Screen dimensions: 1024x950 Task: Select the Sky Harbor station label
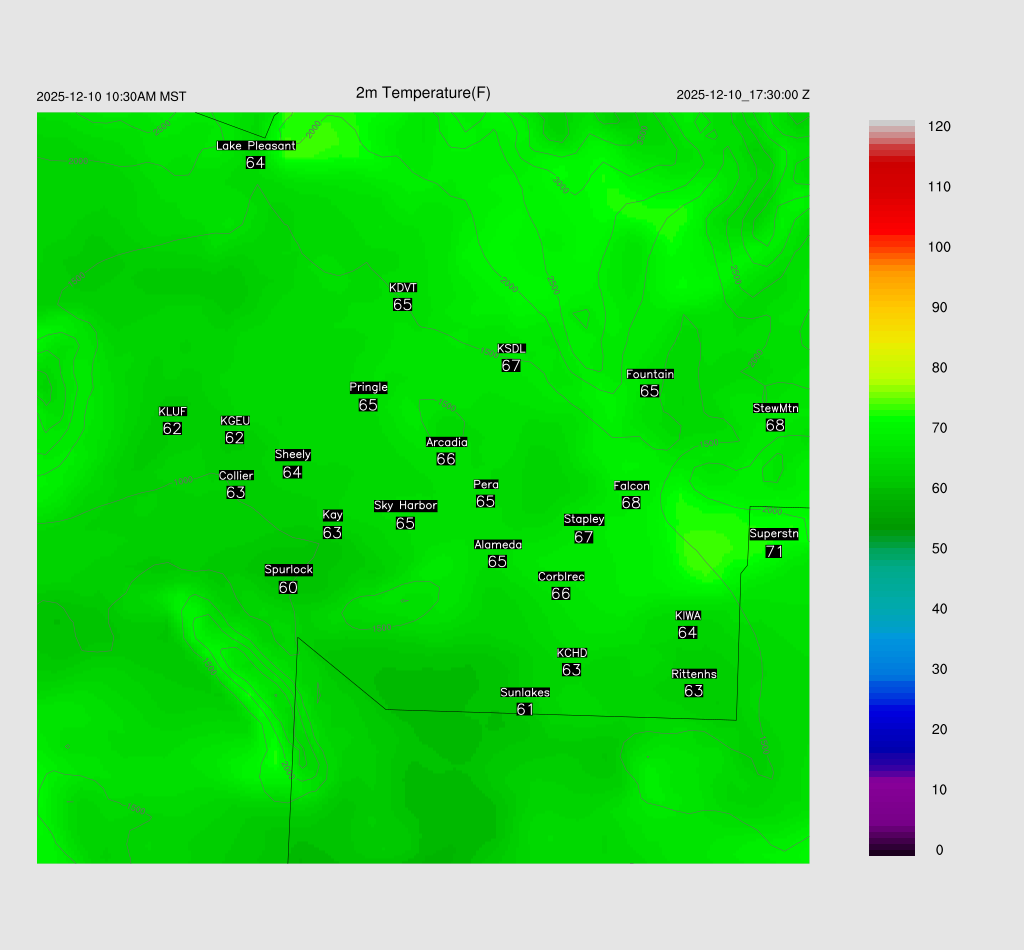tap(405, 506)
